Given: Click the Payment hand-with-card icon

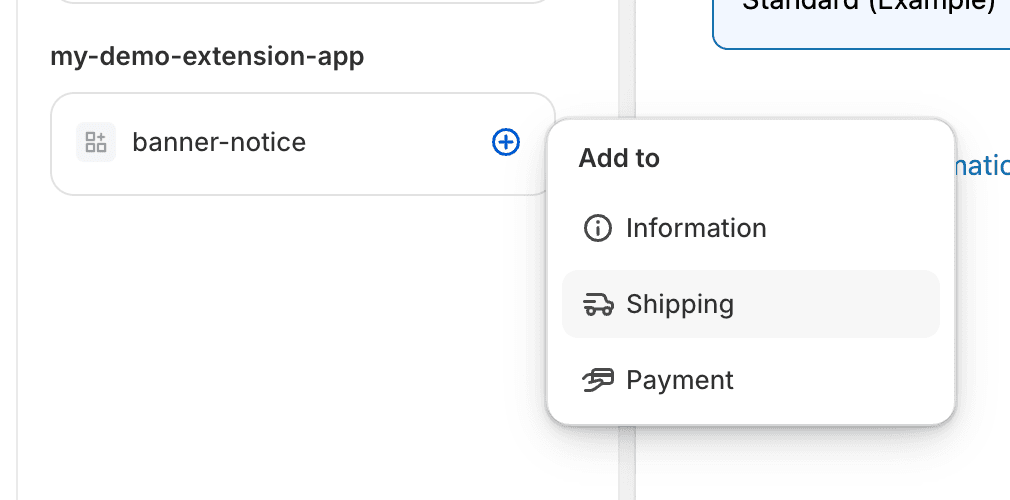Looking at the screenshot, I should (x=597, y=380).
